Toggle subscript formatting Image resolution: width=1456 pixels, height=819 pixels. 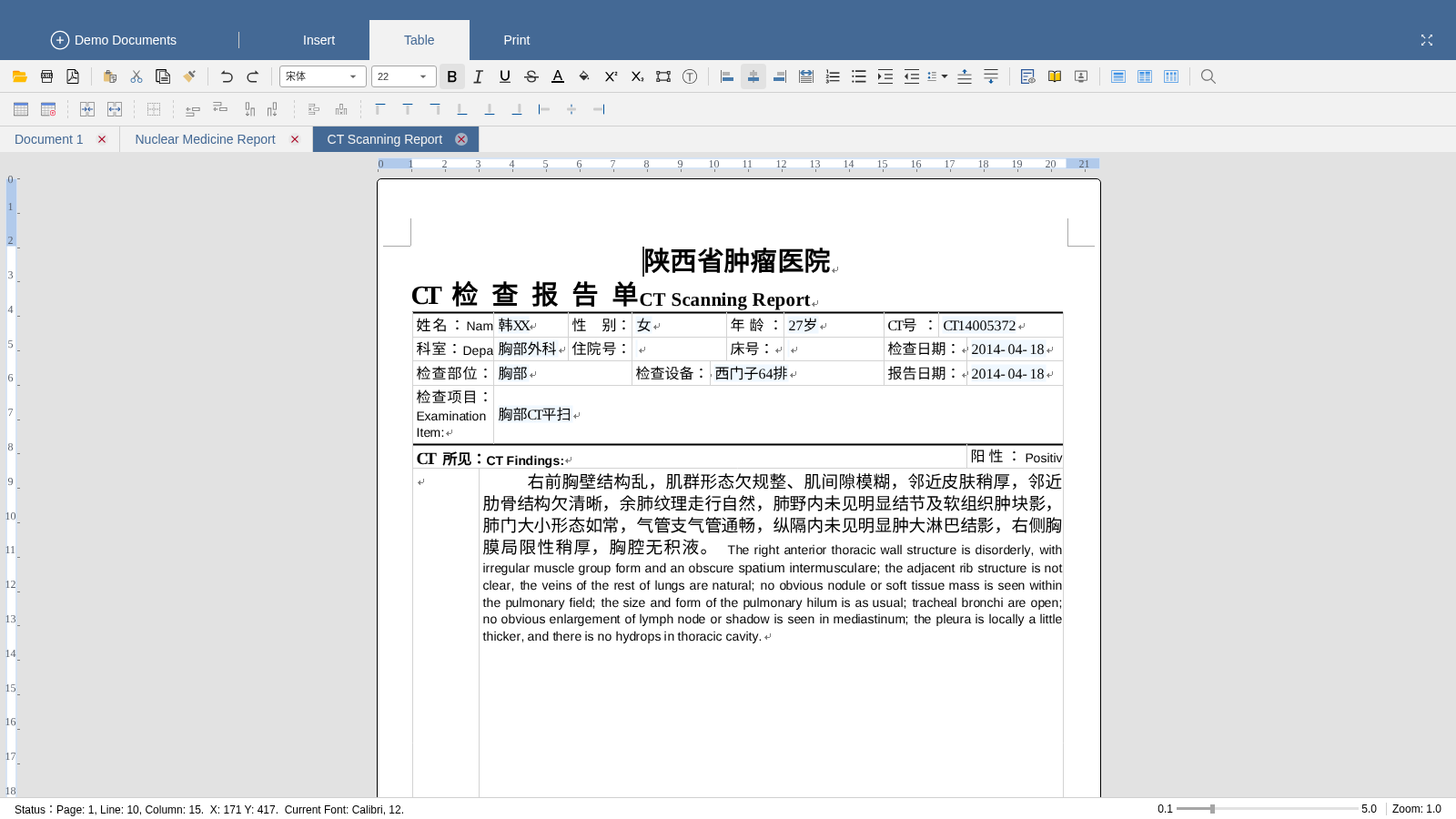tap(637, 76)
